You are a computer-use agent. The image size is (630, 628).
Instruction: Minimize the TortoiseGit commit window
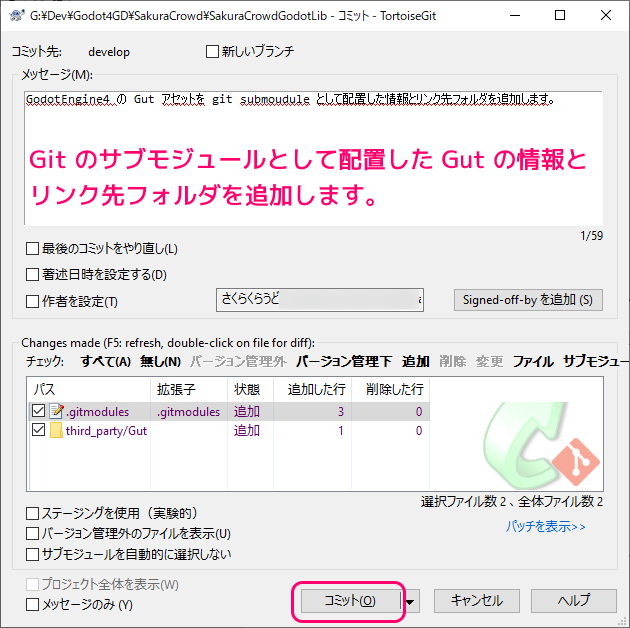pyautogui.click(x=515, y=15)
